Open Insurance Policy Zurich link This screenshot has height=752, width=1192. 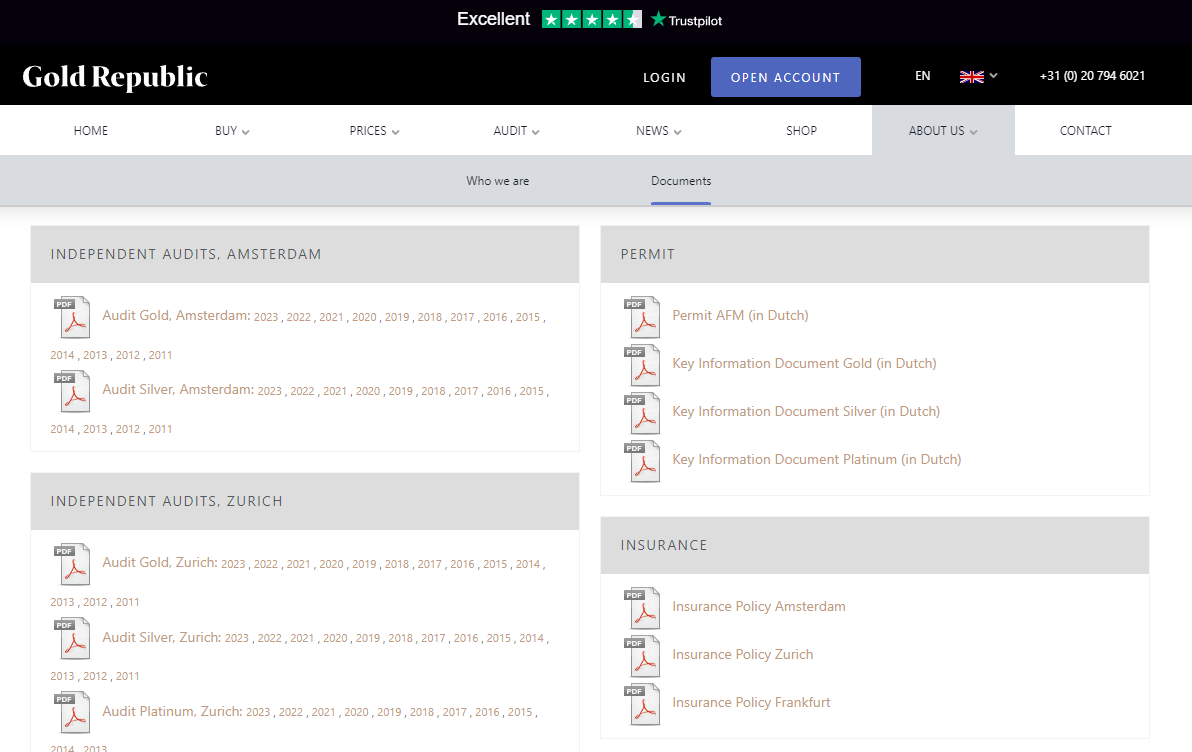click(742, 654)
